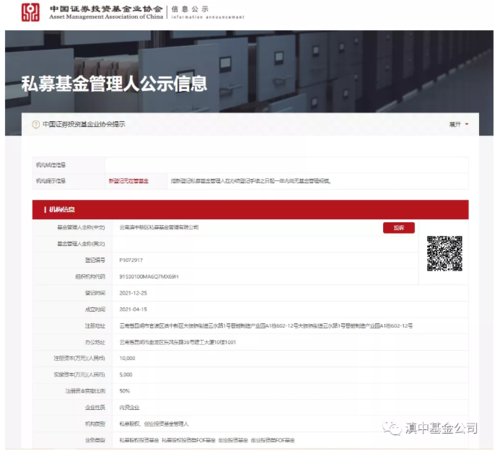Screen dimensions: 500x451
Task: Click the office address value ending 1001
Action: pyautogui.click(x=178, y=342)
